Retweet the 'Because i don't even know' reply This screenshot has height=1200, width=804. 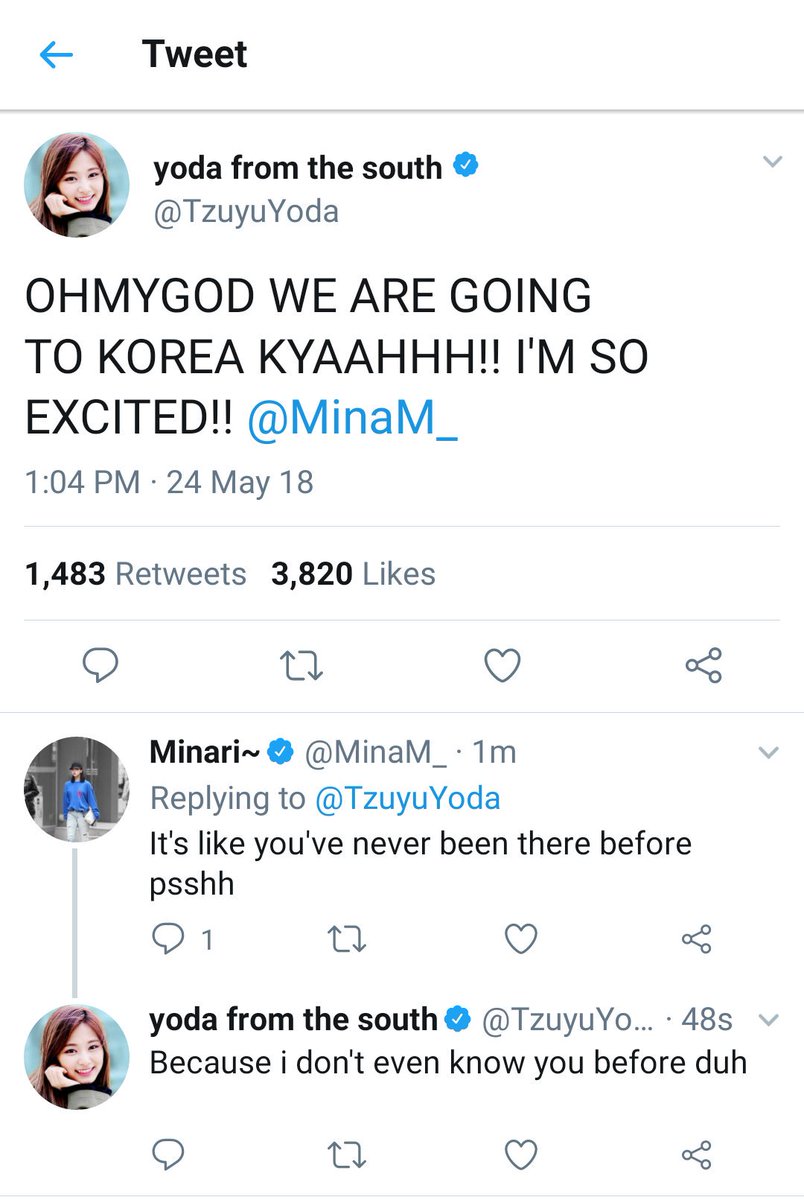(x=347, y=1155)
